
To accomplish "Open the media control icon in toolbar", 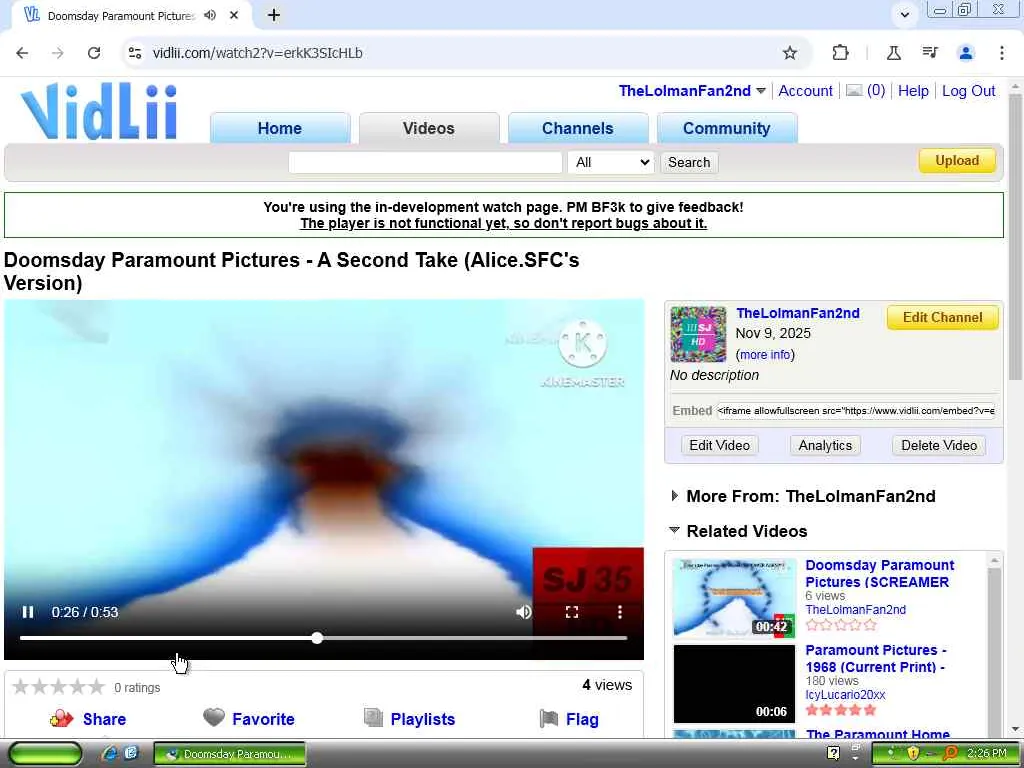I will (930, 53).
